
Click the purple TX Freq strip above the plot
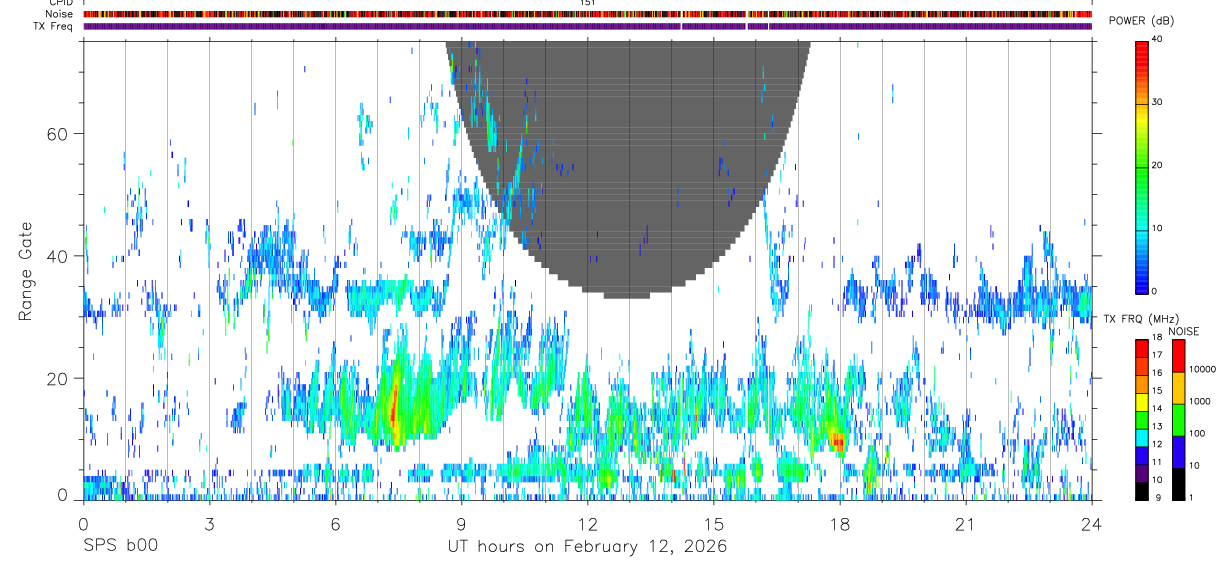pos(587,26)
